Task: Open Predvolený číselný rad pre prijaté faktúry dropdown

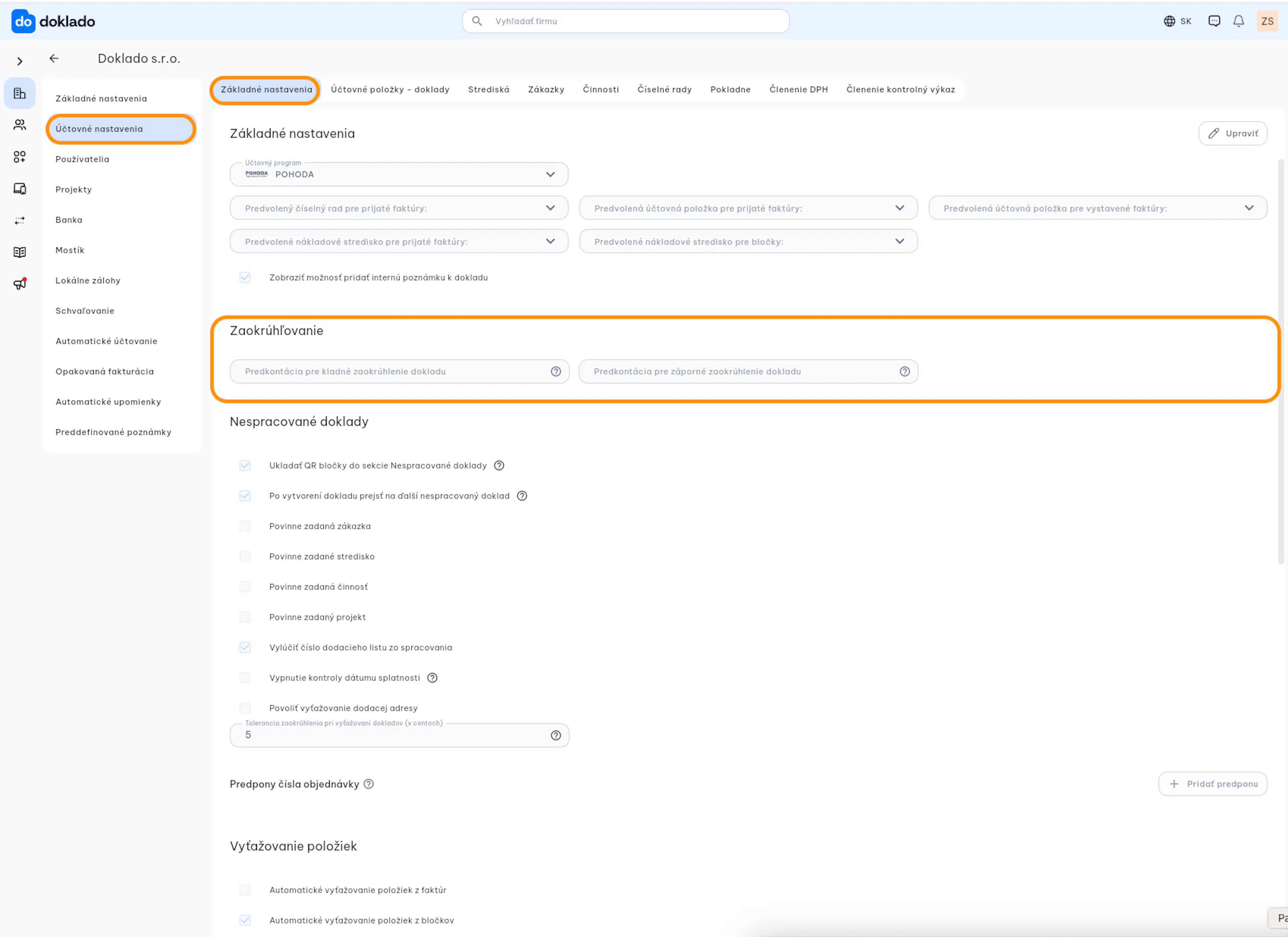Action: (x=399, y=208)
